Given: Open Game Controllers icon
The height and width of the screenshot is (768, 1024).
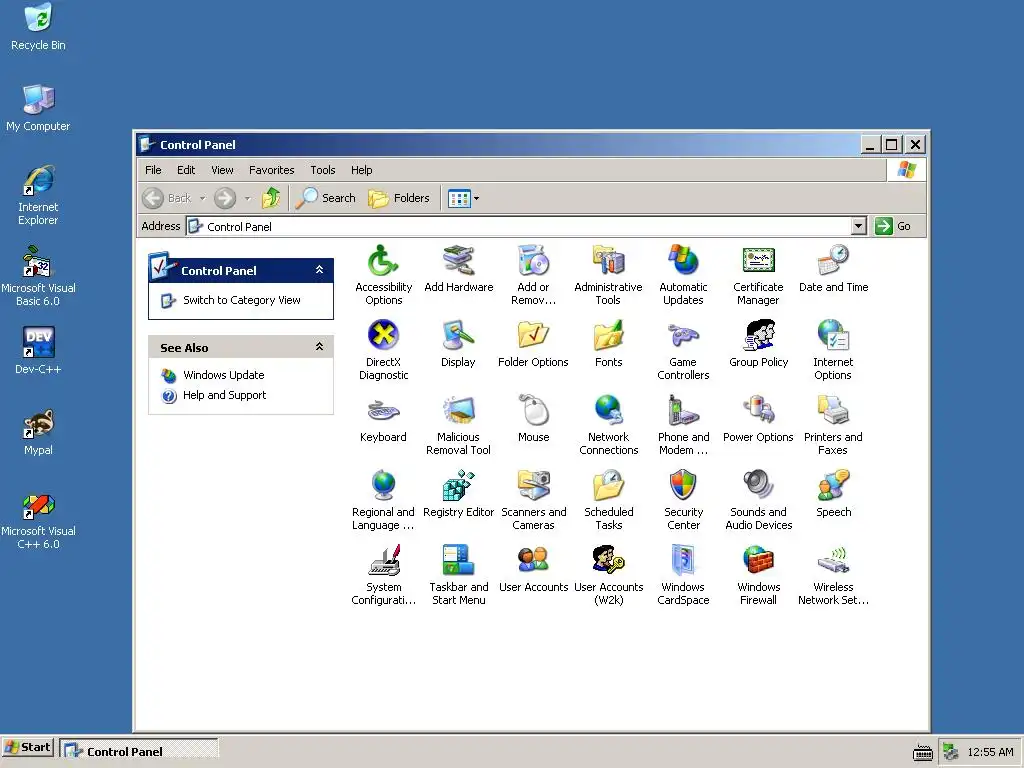Looking at the screenshot, I should pos(683,336).
